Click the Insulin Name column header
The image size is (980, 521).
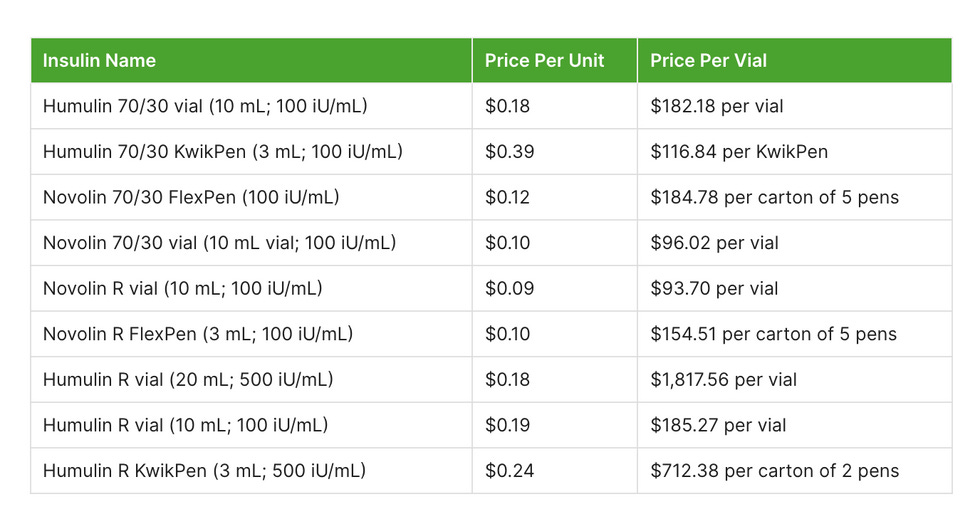[x=99, y=61]
